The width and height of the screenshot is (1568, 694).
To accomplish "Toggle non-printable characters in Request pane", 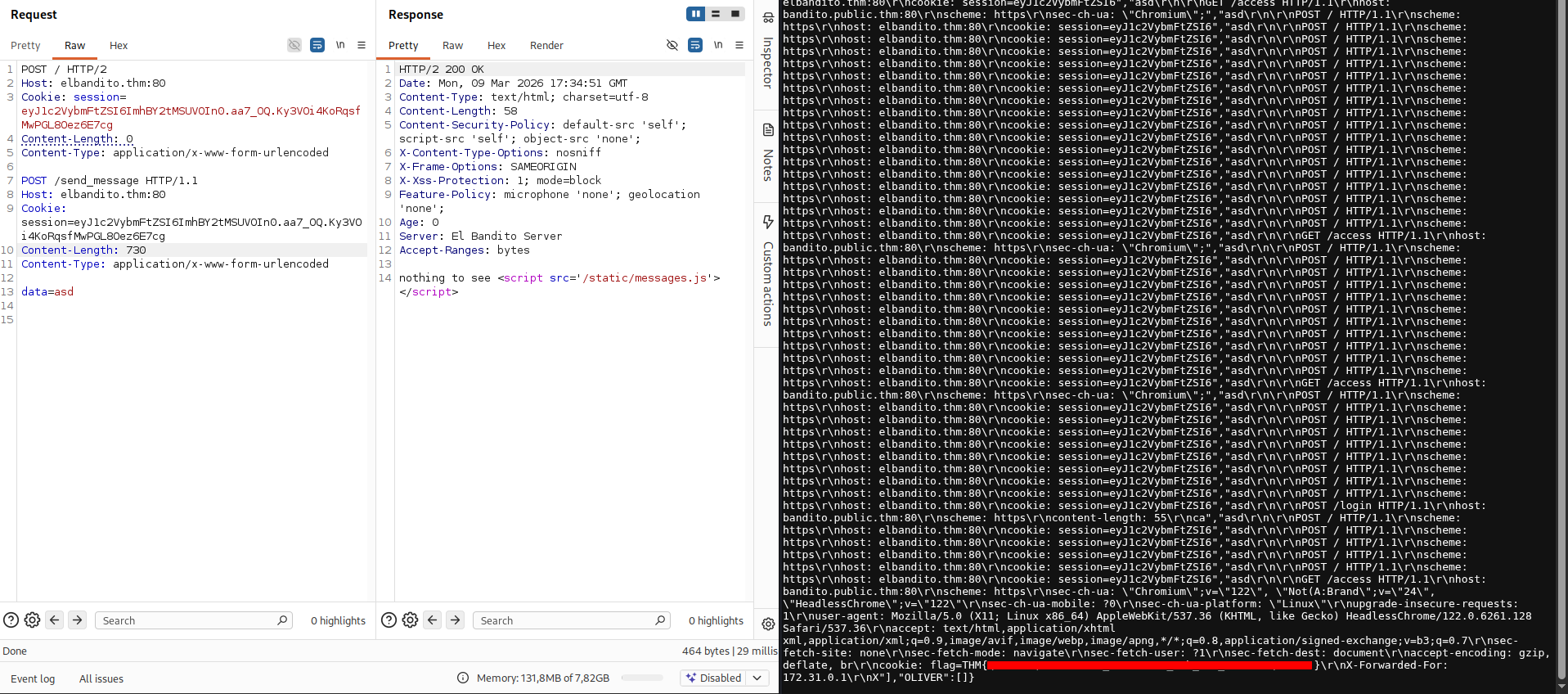I will point(340,45).
